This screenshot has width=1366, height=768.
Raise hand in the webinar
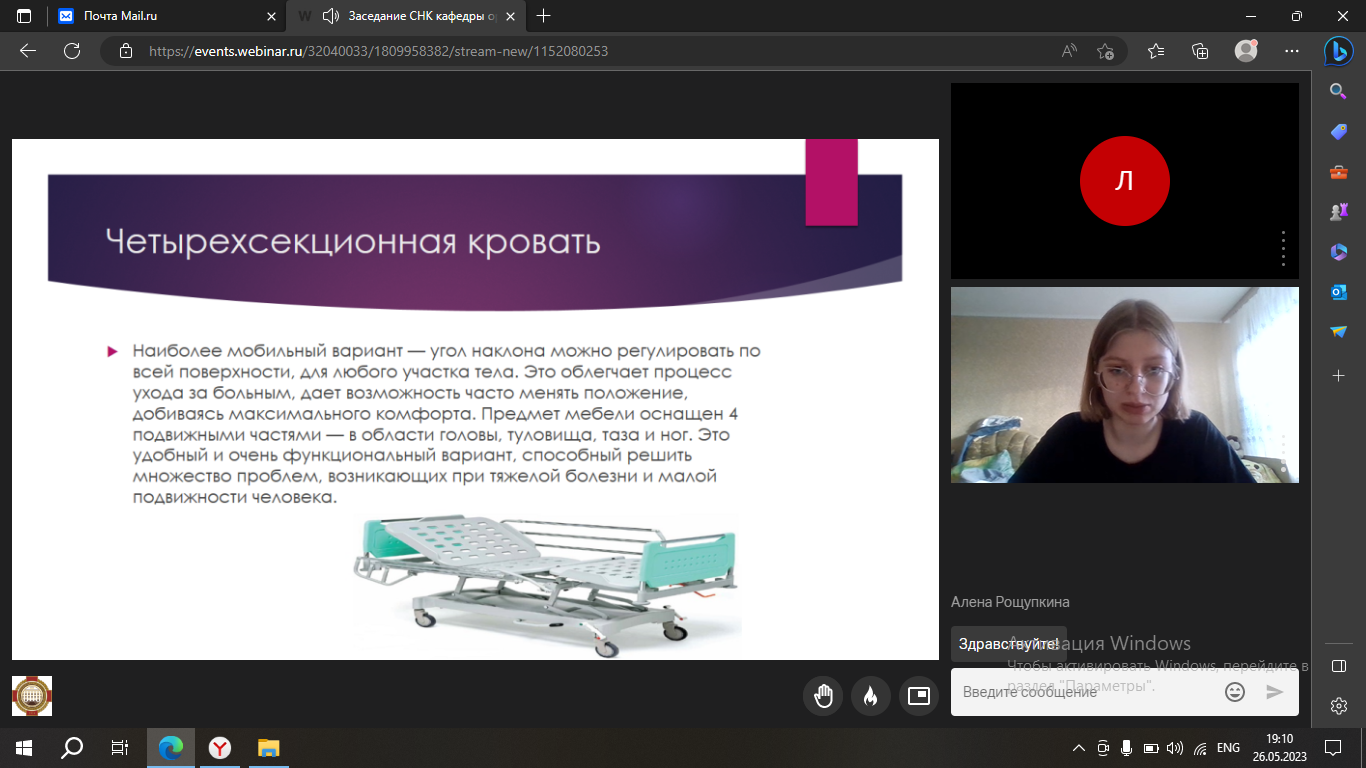823,695
